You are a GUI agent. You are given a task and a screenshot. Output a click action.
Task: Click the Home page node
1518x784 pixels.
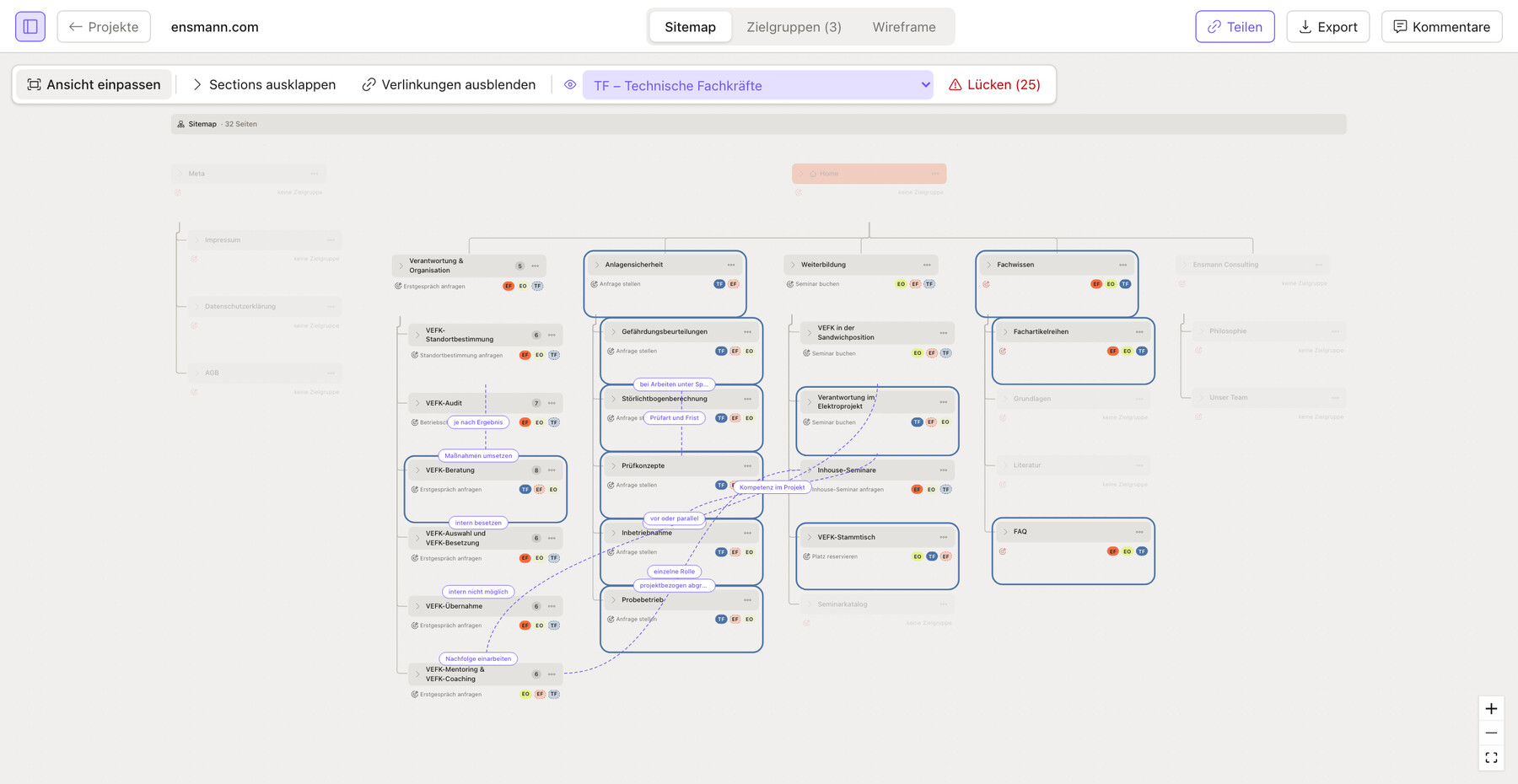pyautogui.click(x=869, y=174)
